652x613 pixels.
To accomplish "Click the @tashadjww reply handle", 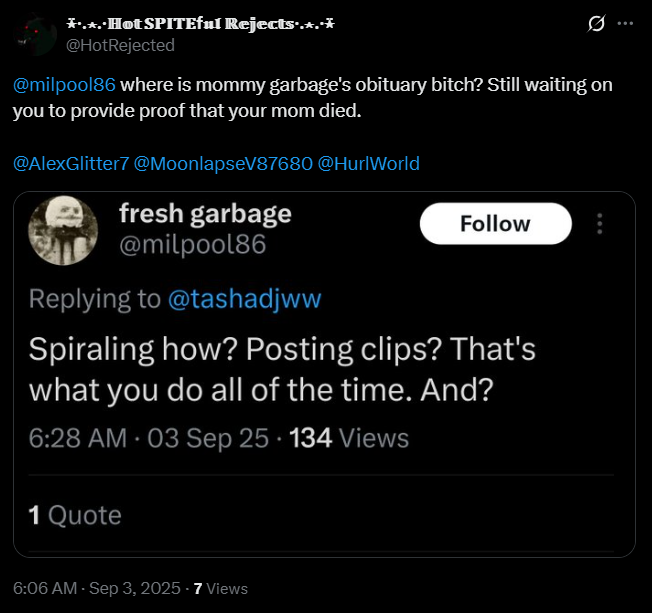I will [244, 299].
